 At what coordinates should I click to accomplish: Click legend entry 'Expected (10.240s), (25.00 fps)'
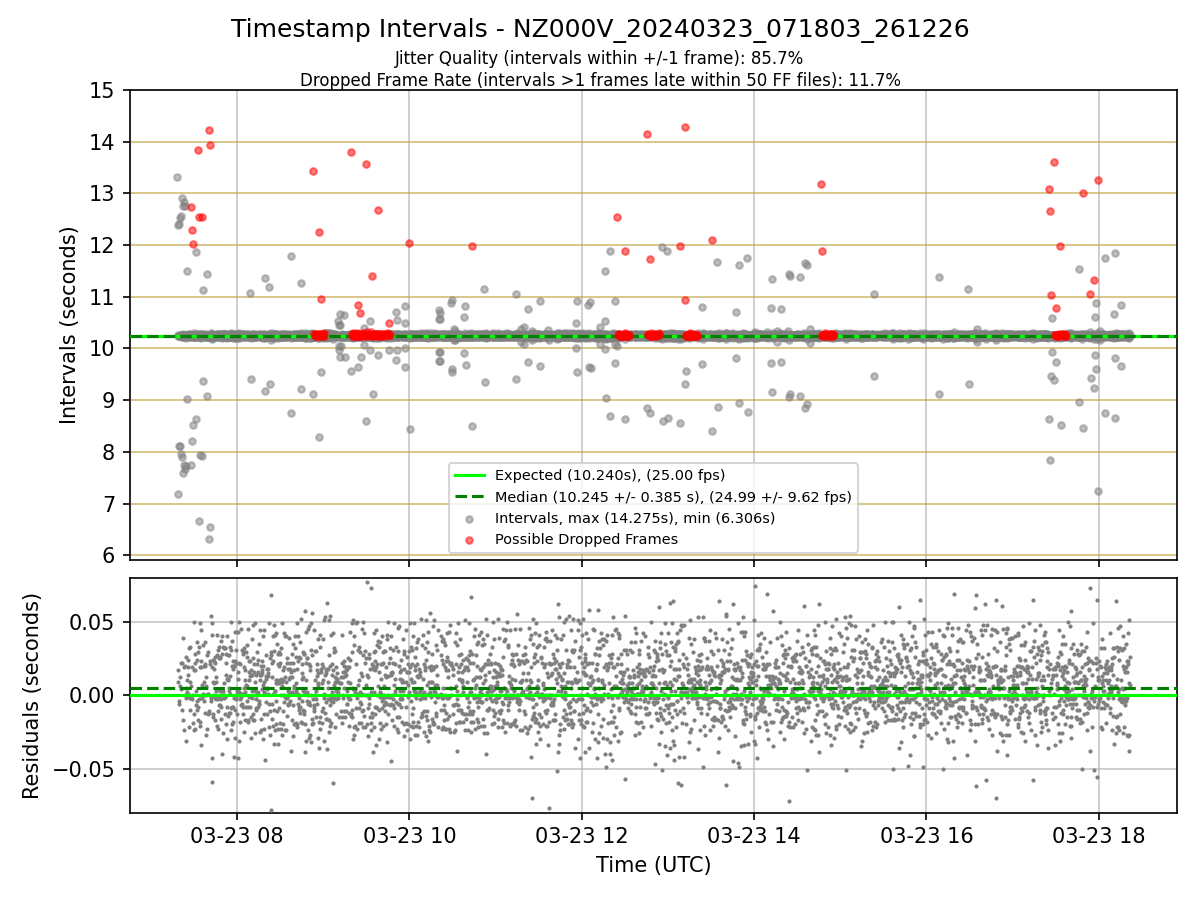[x=610, y=475]
